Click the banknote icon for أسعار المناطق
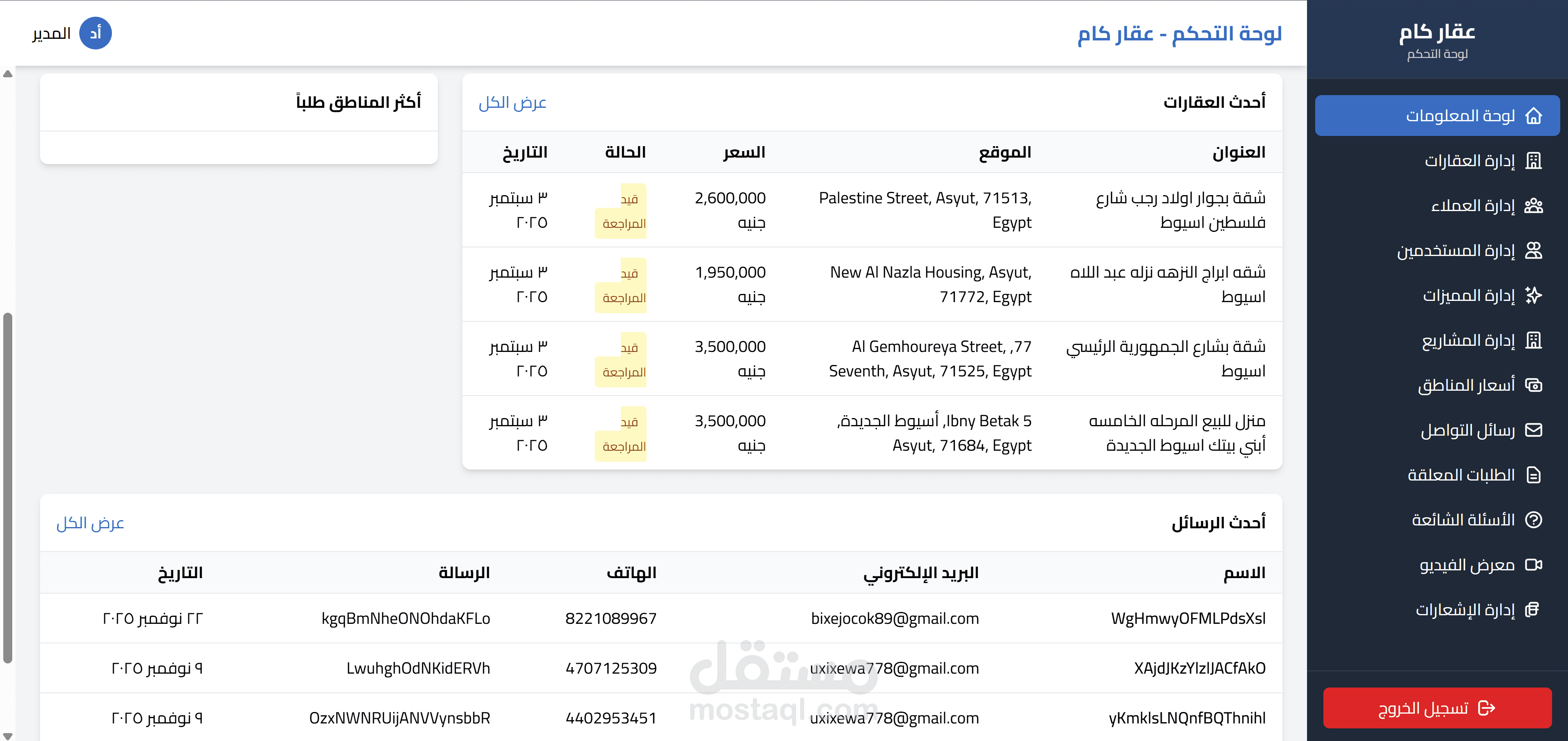1568x741 pixels. pos(1533,385)
